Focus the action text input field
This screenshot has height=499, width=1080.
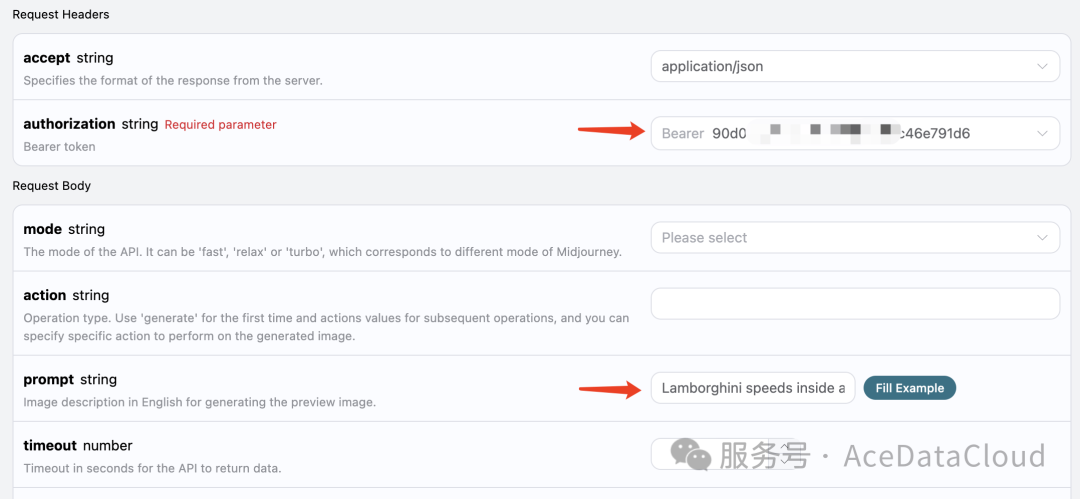[854, 304]
